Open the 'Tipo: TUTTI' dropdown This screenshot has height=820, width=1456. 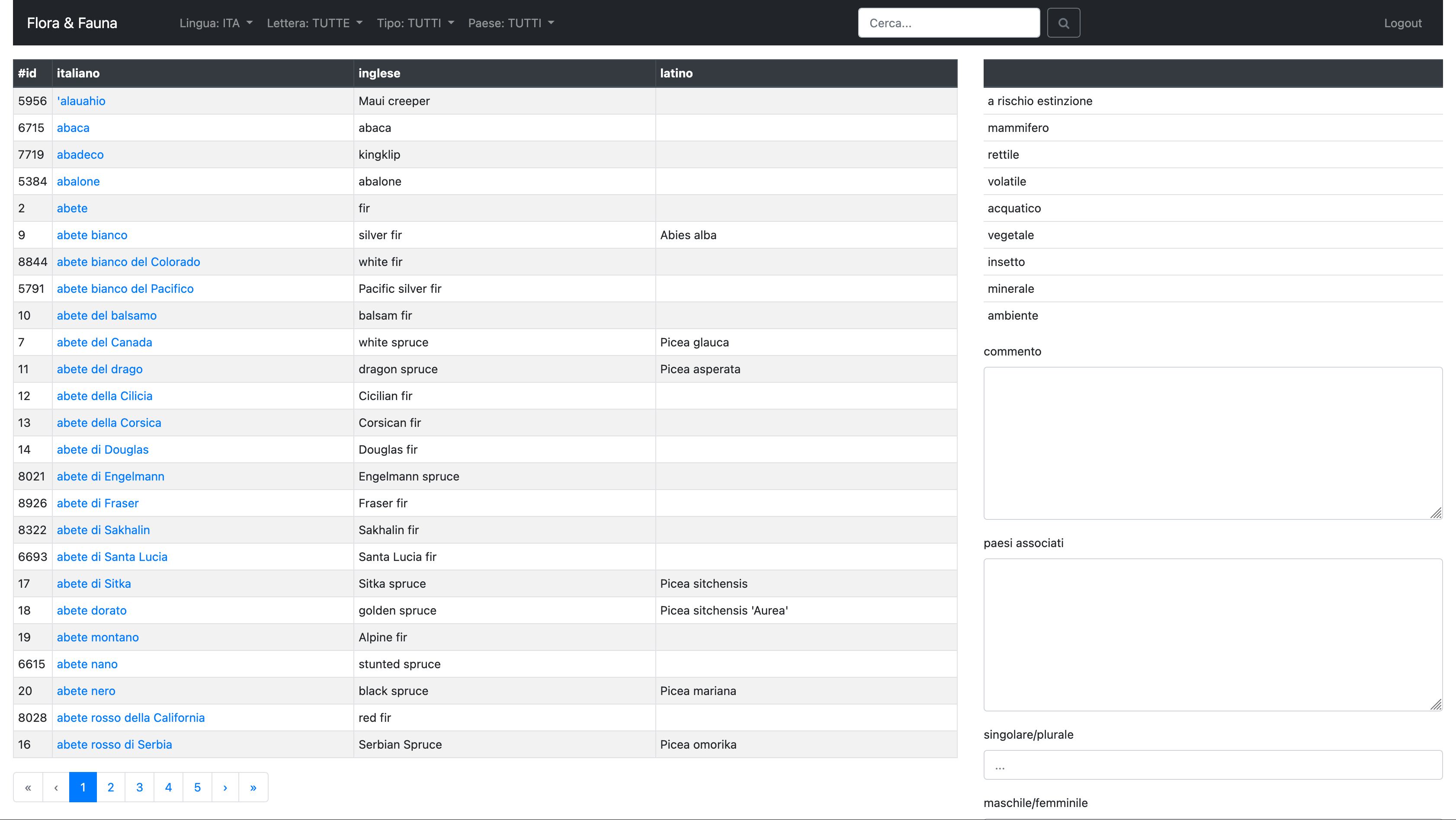(x=415, y=22)
